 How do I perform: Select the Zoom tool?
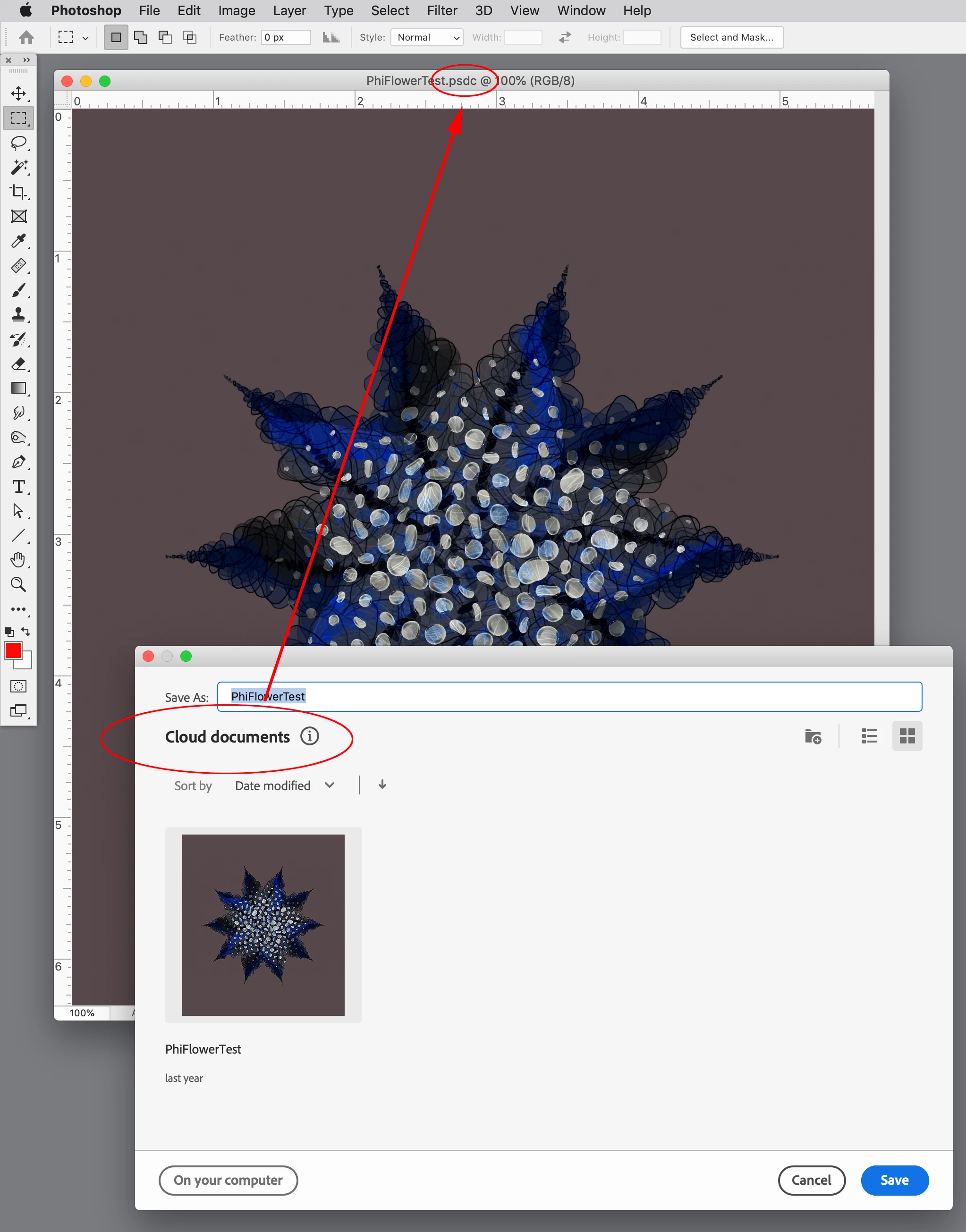(18, 584)
